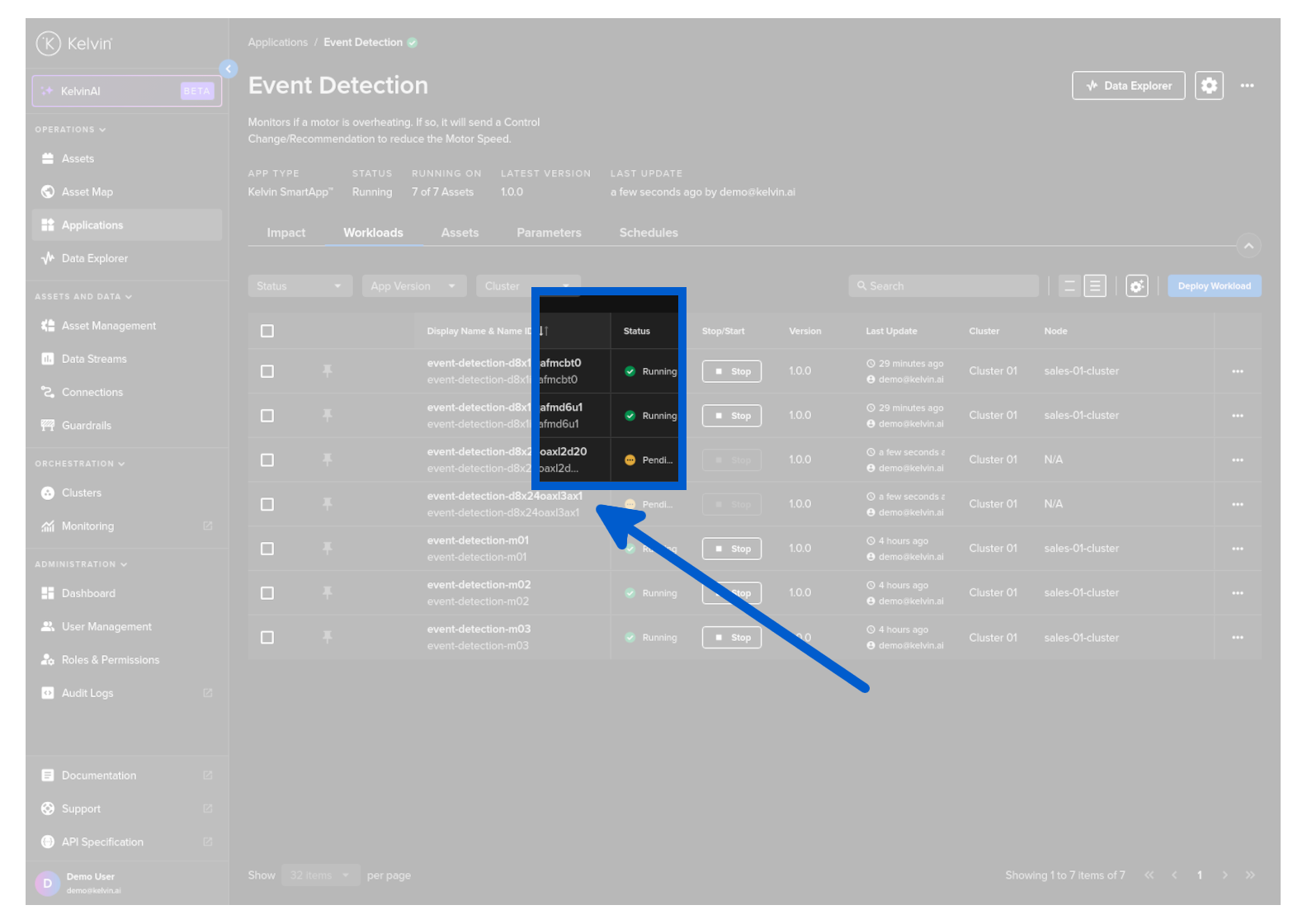The height and width of the screenshot is (924, 1307).
Task: Open the items per page dropdown
Action: pyautogui.click(x=319, y=875)
